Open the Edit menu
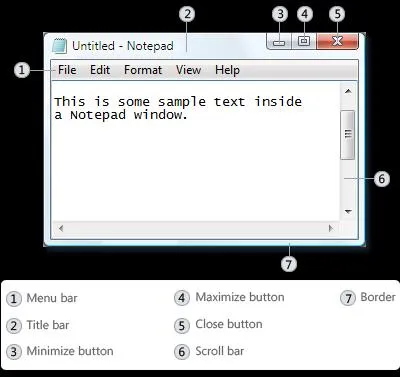 [100, 70]
